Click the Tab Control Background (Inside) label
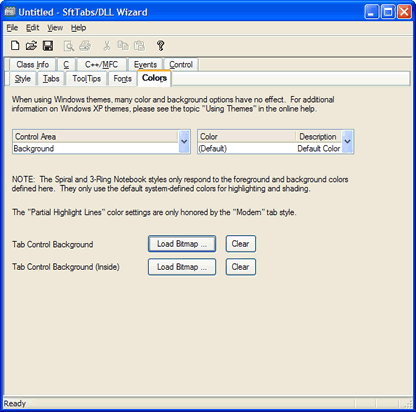The width and height of the screenshot is (416, 412). (x=66, y=267)
